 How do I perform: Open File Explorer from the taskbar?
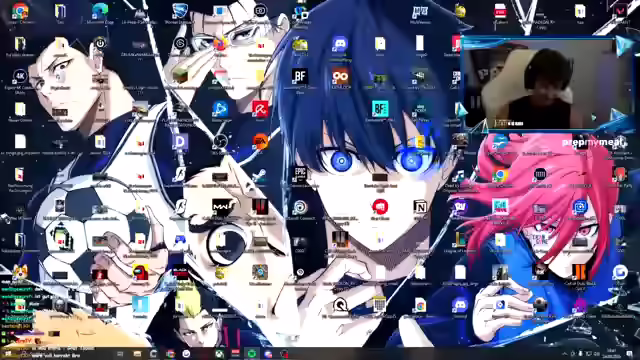point(137,353)
